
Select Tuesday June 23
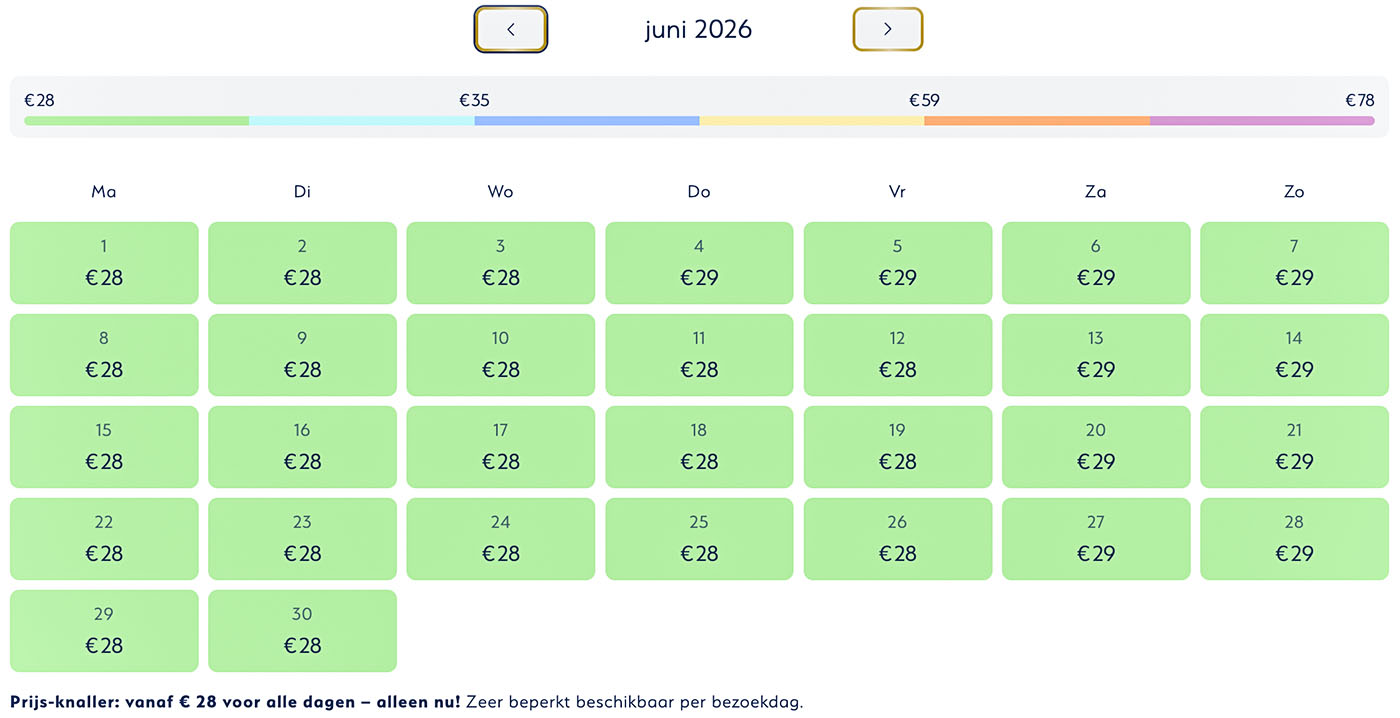coord(302,539)
